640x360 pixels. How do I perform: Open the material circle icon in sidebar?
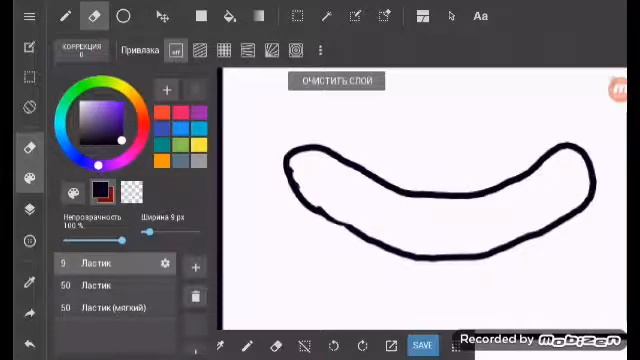coord(29,241)
